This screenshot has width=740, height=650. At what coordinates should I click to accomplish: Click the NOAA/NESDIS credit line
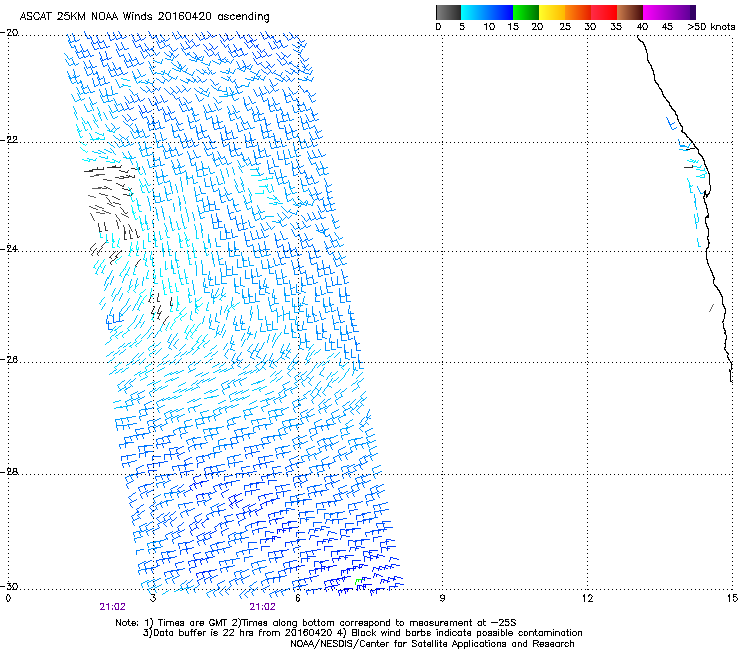coord(432,644)
